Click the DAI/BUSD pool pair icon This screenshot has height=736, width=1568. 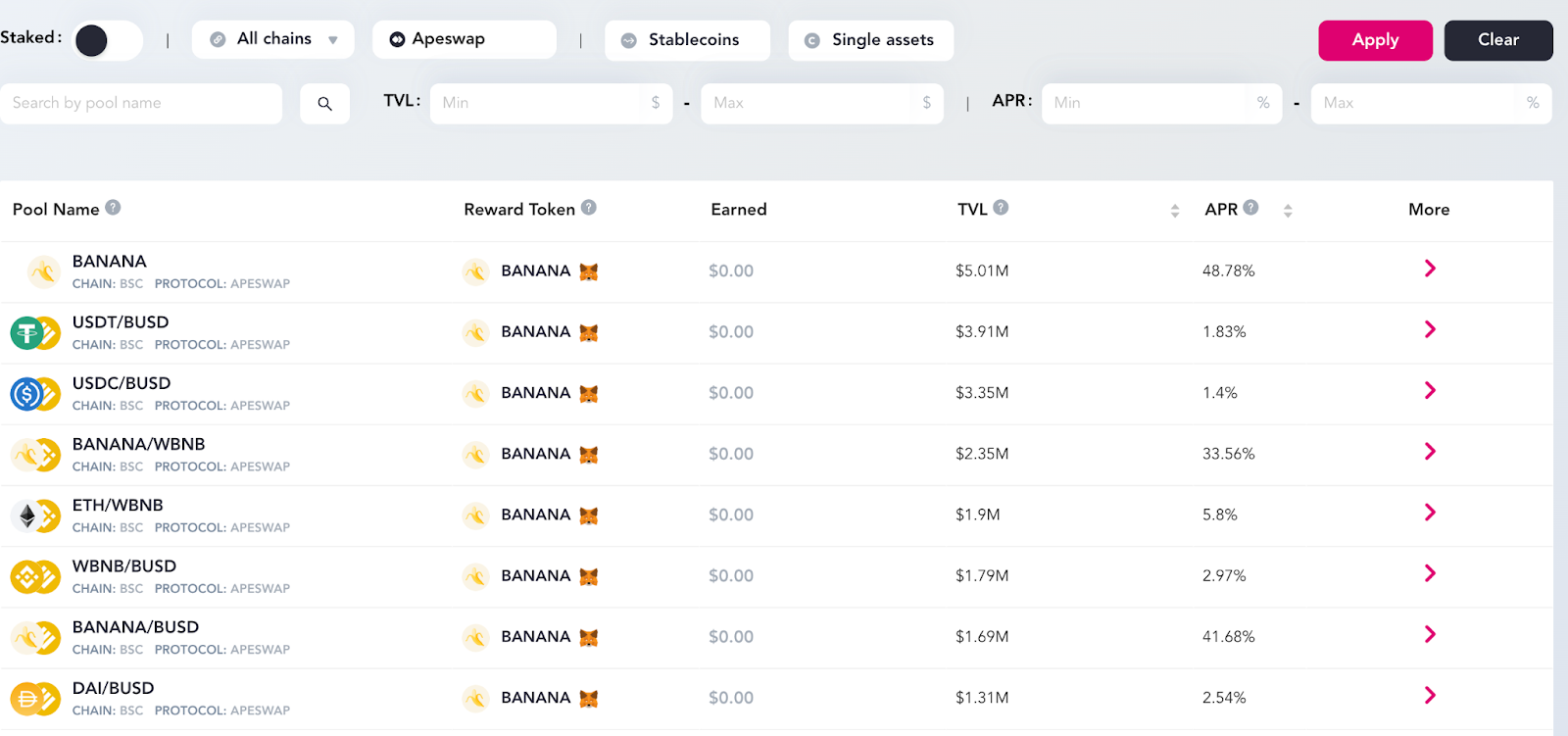tap(35, 699)
